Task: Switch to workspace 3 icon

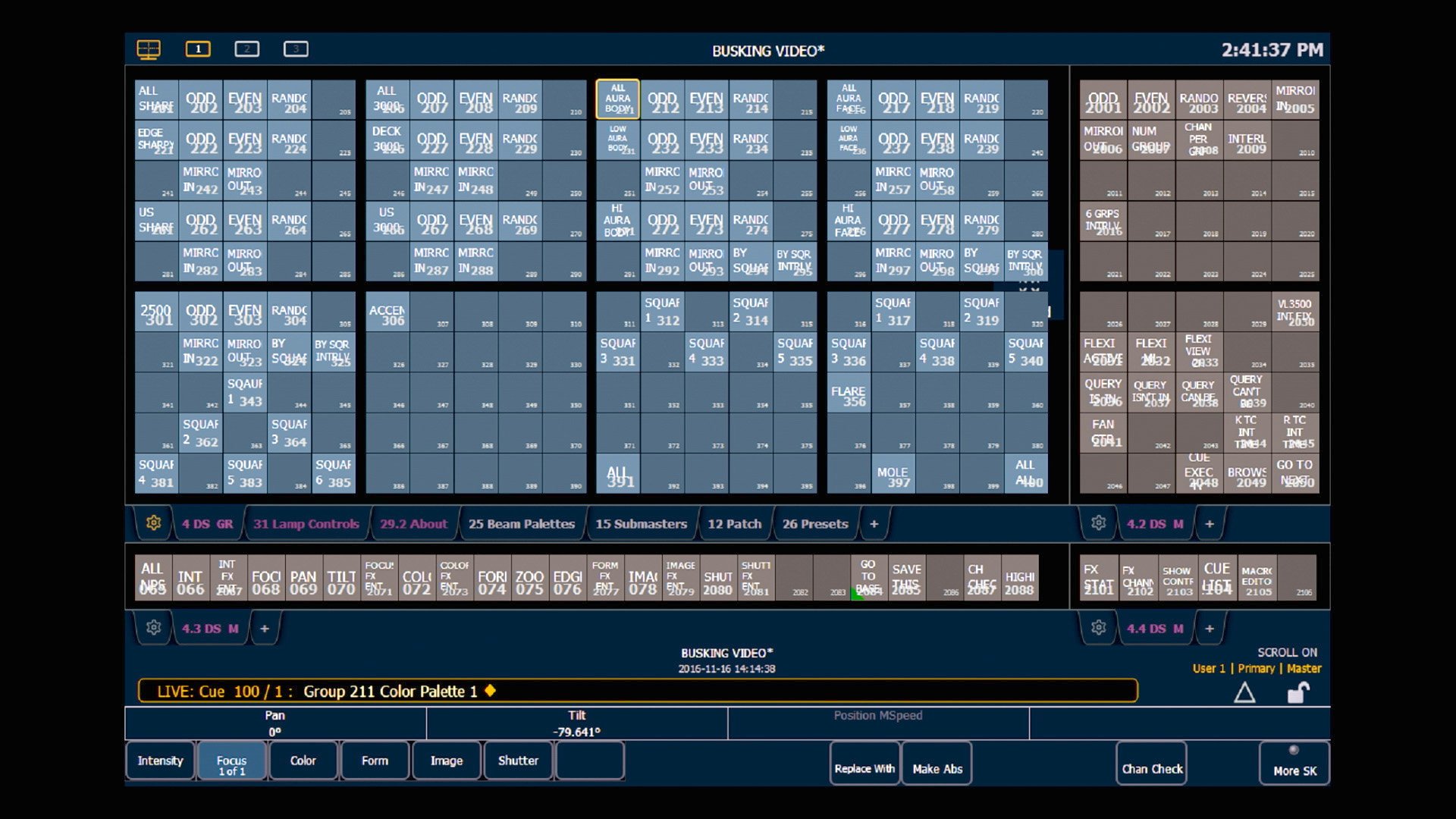Action: (x=296, y=49)
